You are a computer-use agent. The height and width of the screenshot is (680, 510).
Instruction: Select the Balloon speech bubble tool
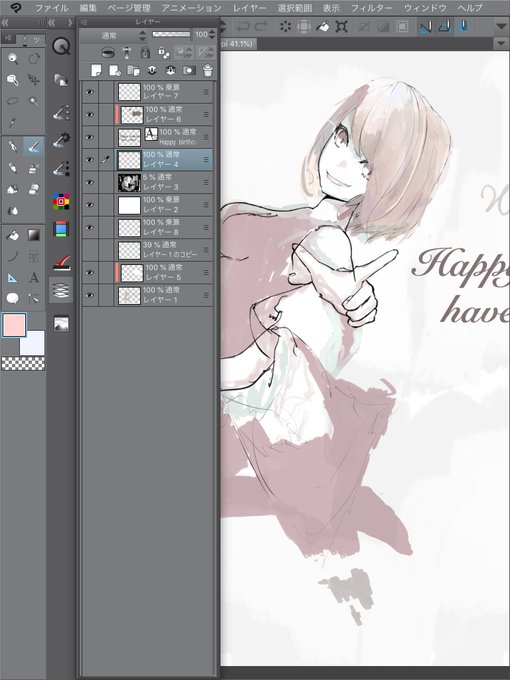click(13, 298)
